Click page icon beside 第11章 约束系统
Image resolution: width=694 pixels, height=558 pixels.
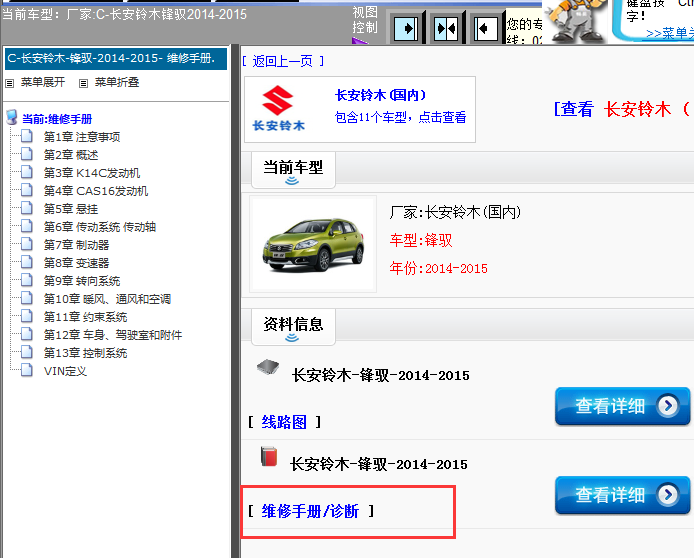[x=27, y=316]
